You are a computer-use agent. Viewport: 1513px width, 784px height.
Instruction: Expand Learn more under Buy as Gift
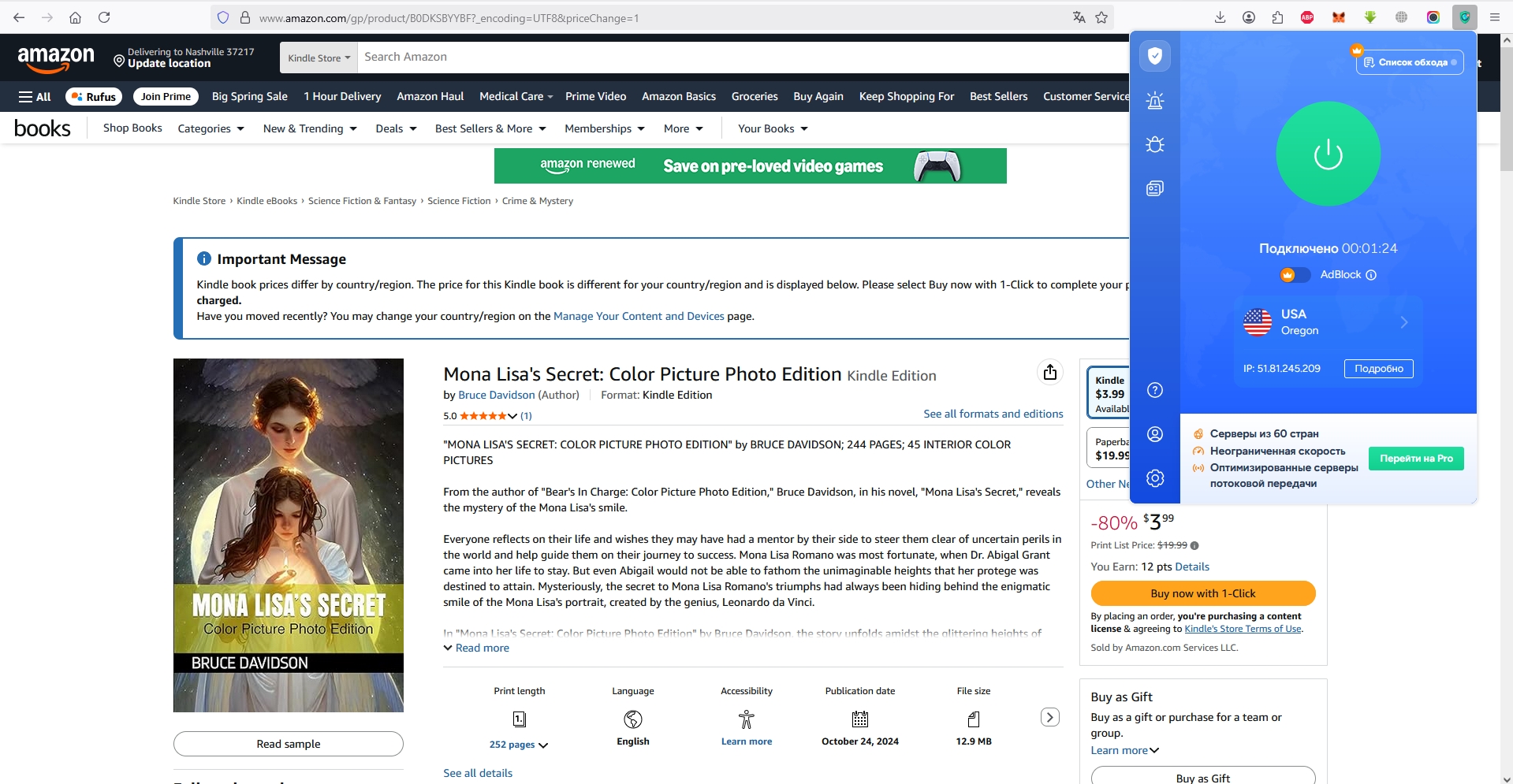pos(1124,751)
